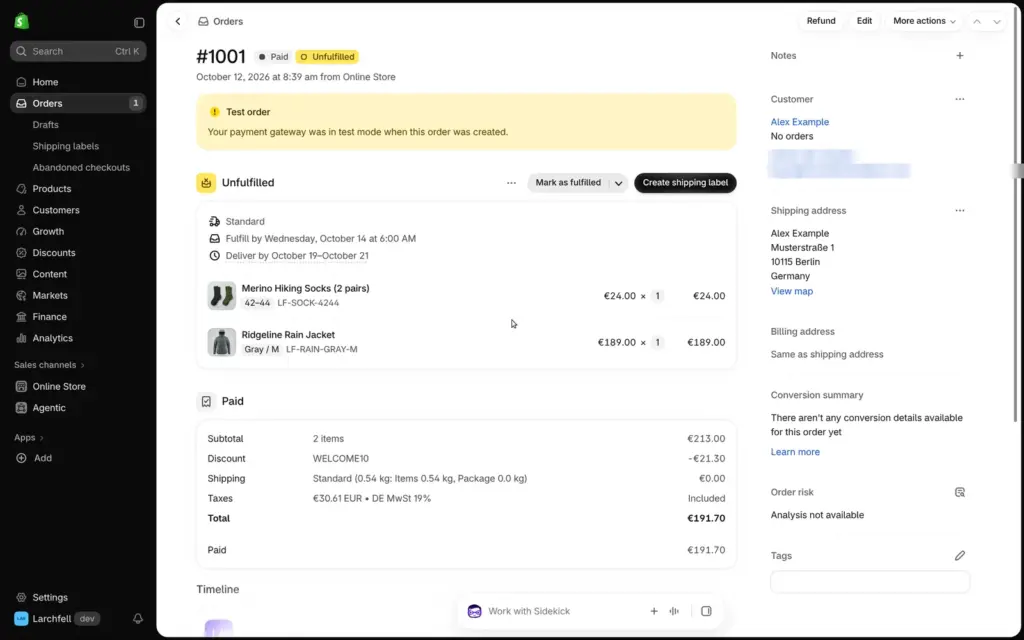Open the Unfulfilled card three-dot menu
The image size is (1024, 640).
(511, 183)
